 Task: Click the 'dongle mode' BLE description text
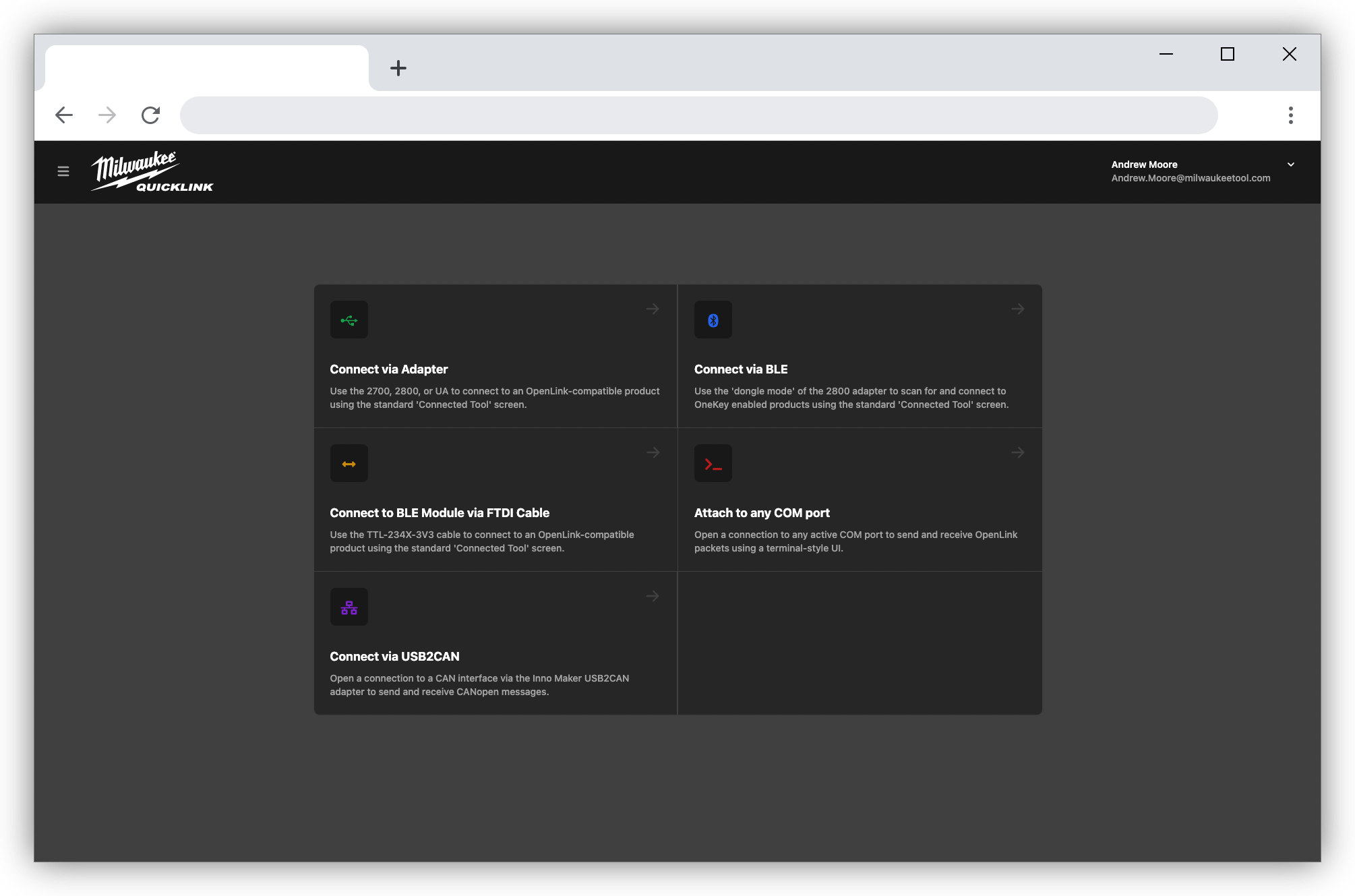point(851,398)
